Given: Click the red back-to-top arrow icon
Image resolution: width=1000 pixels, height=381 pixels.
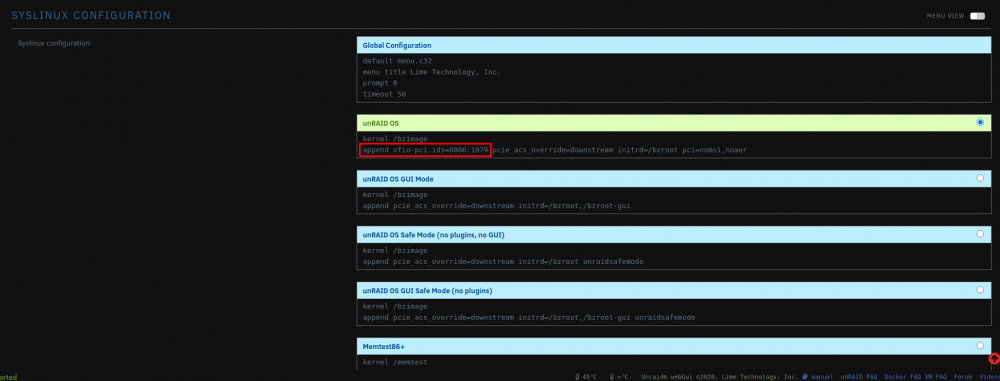Looking at the screenshot, I should (x=994, y=359).
